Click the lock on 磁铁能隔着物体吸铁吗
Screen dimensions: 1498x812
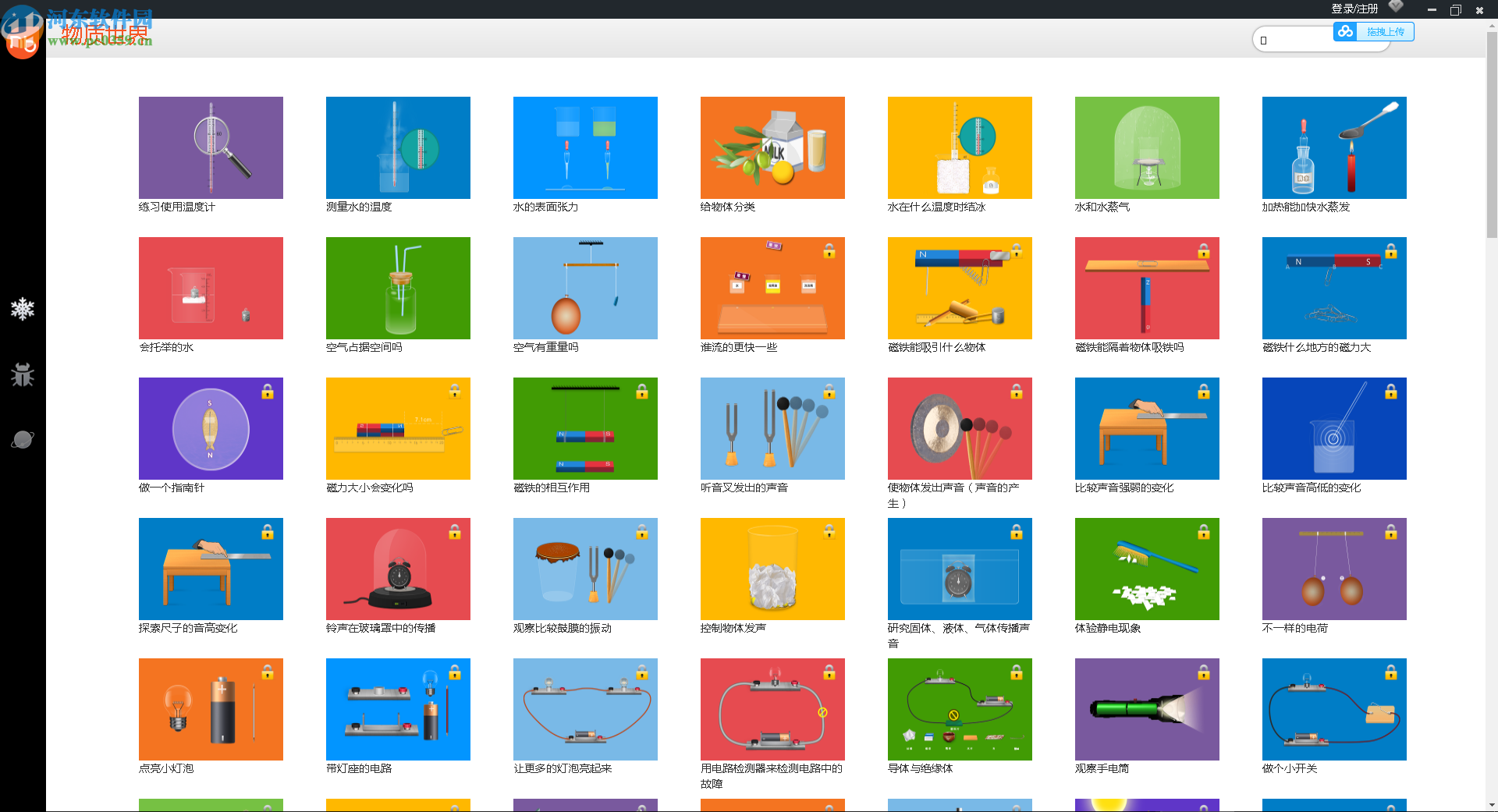tap(1204, 251)
